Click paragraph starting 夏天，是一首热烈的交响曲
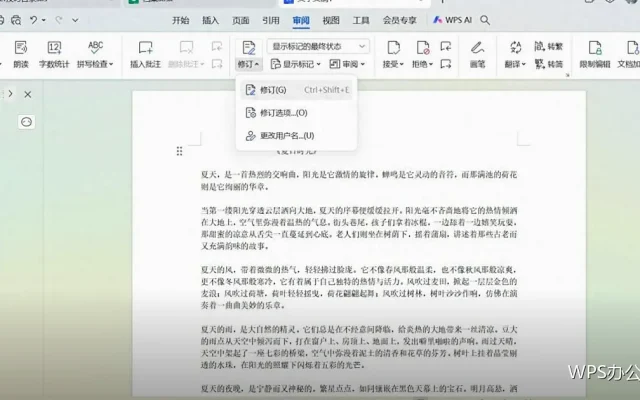The height and width of the screenshot is (400, 640). coord(359,181)
